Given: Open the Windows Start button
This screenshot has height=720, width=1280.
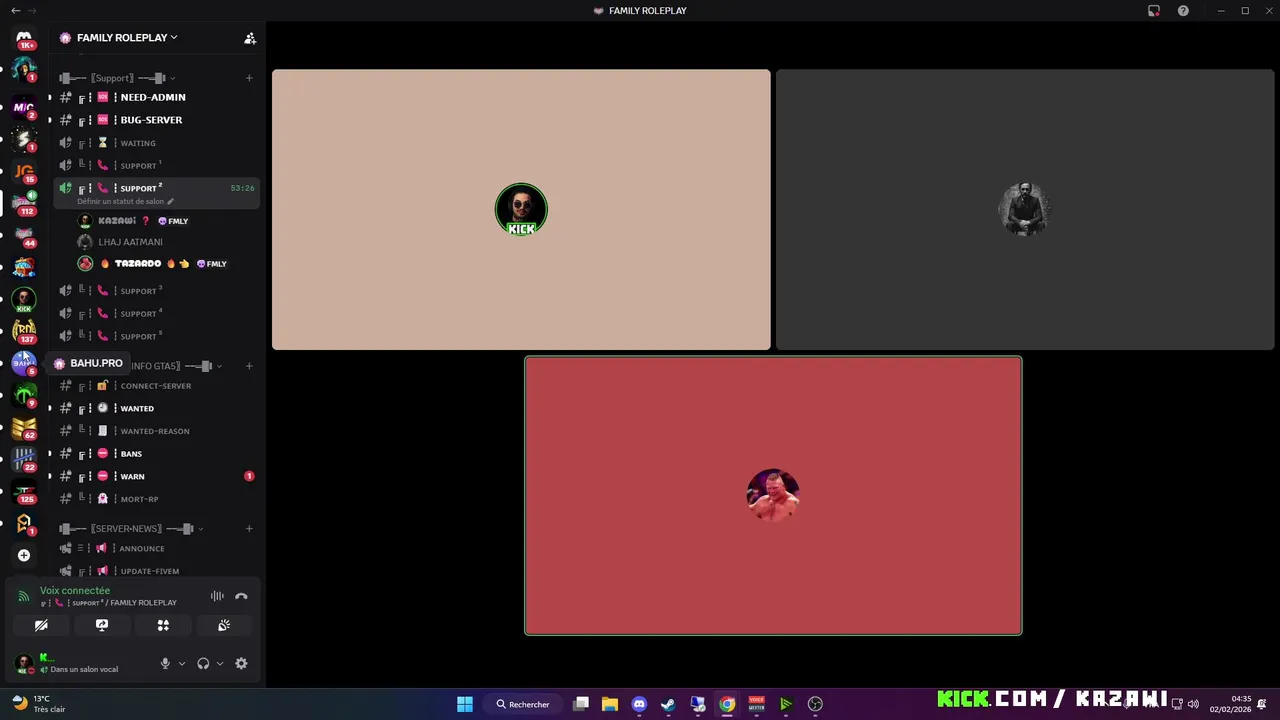Looking at the screenshot, I should (x=465, y=704).
